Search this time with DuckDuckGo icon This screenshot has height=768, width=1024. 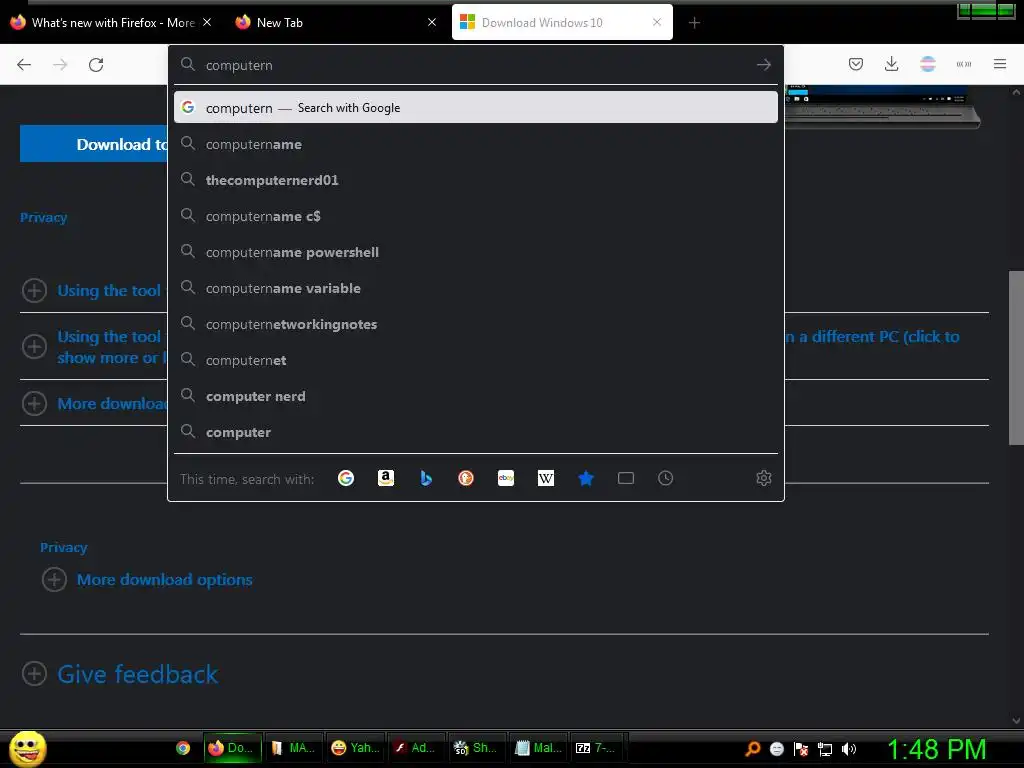pos(466,479)
